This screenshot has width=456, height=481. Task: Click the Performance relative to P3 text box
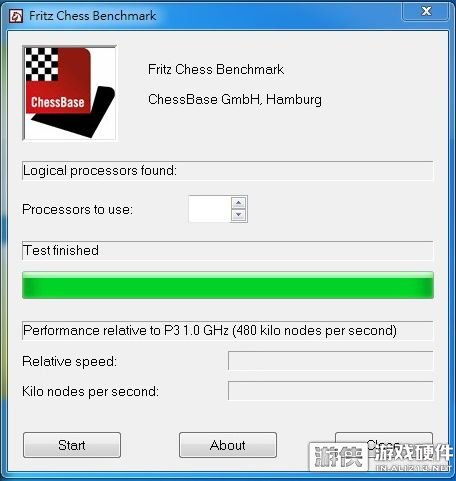(x=228, y=331)
